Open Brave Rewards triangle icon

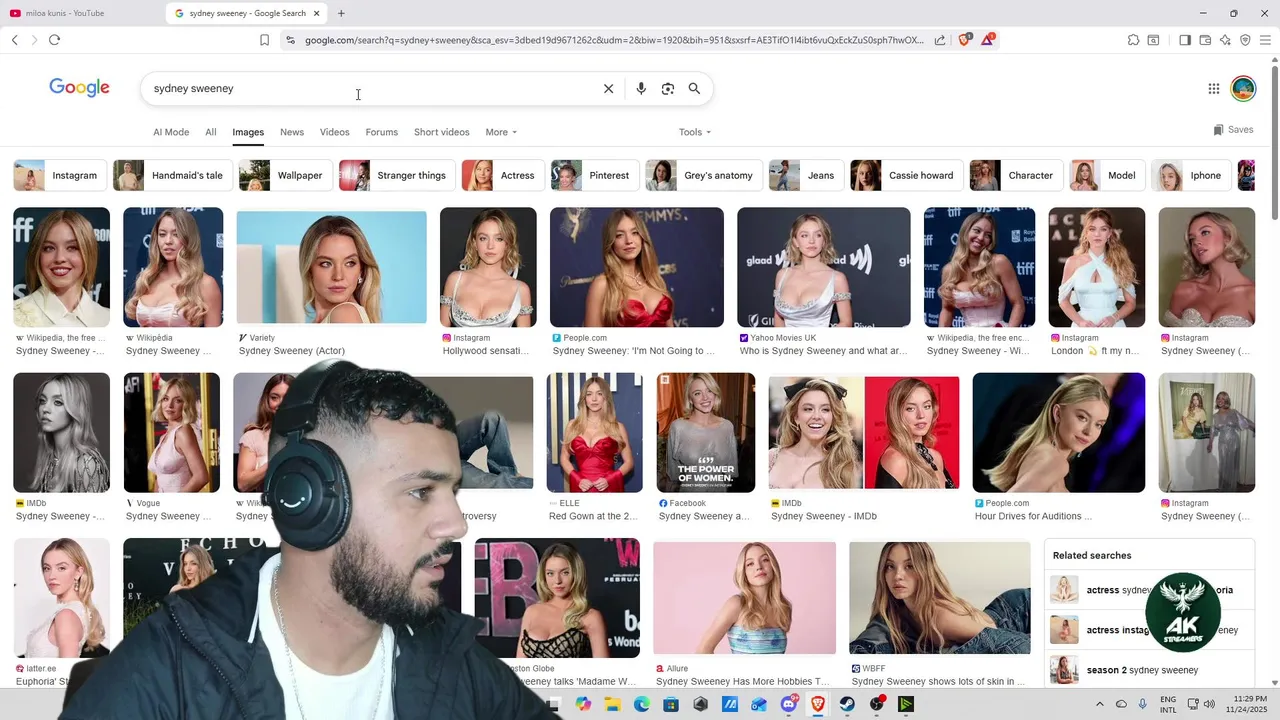click(x=987, y=40)
